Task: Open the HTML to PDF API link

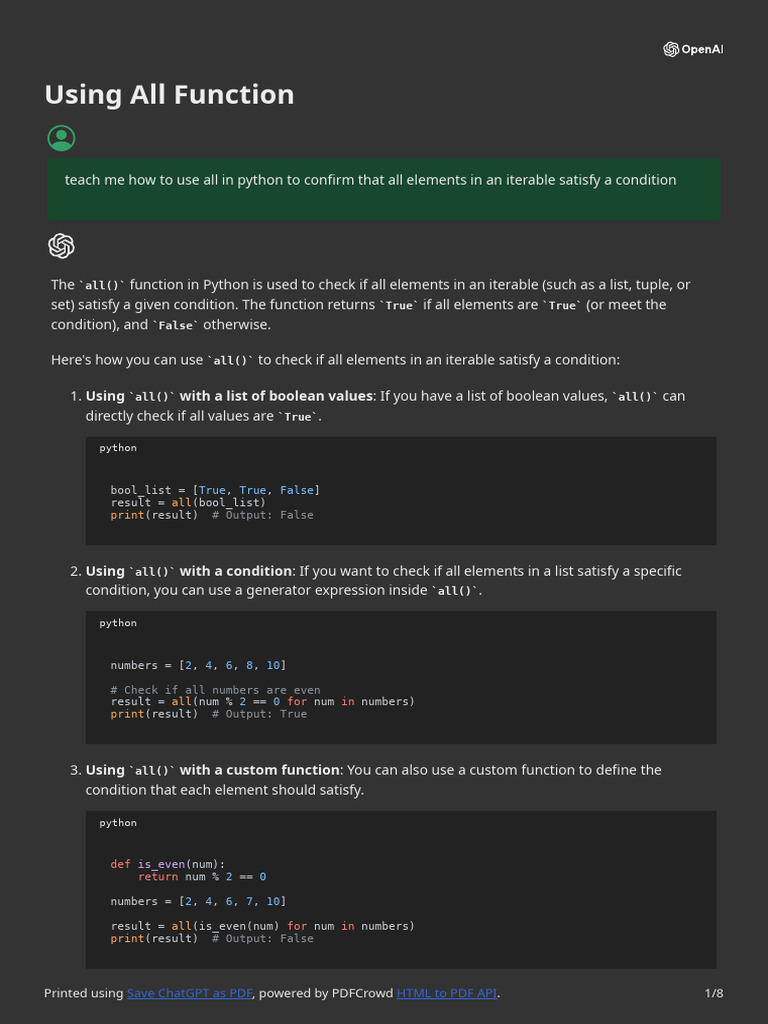Action: (x=446, y=993)
